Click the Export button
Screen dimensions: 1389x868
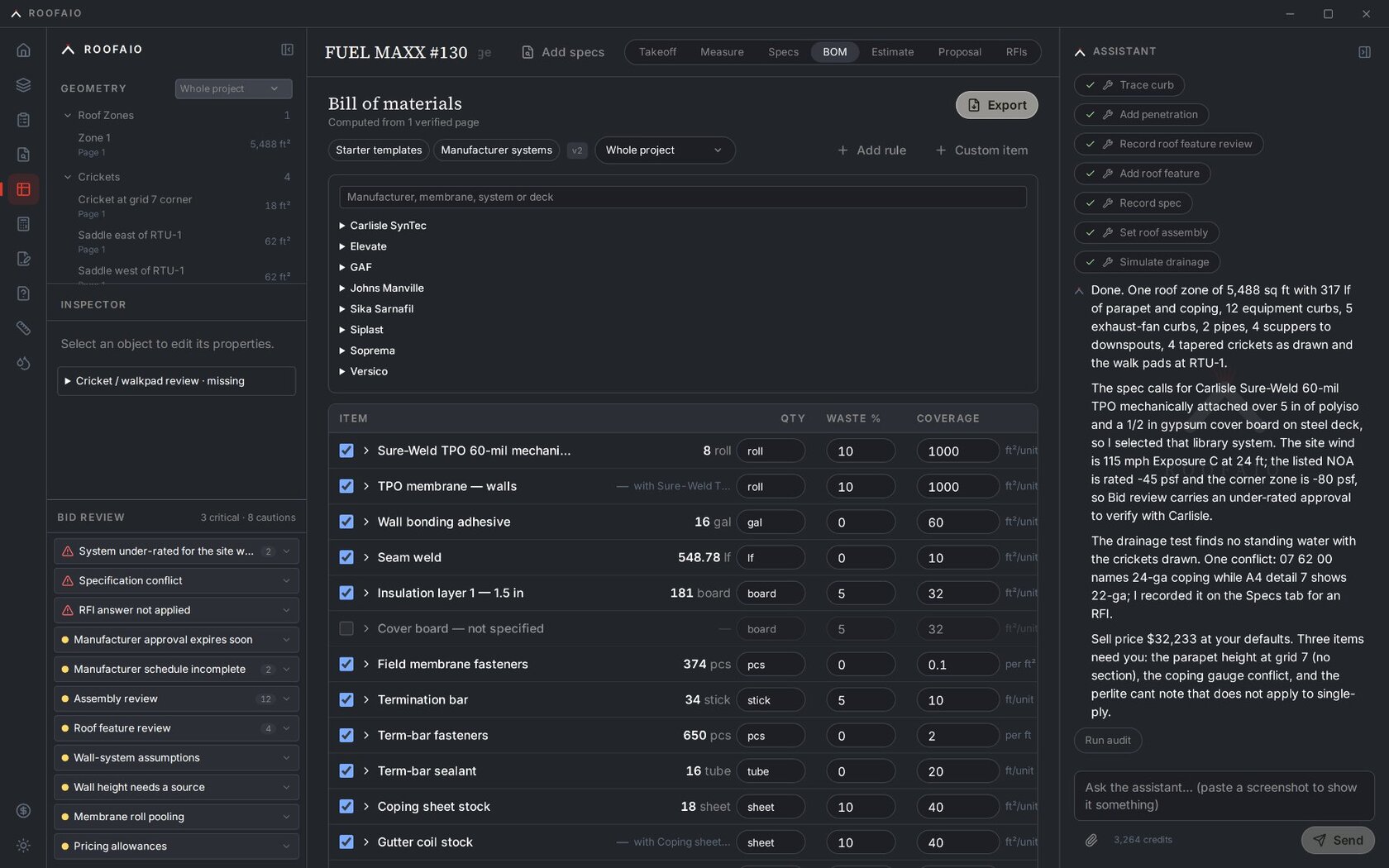click(x=996, y=105)
